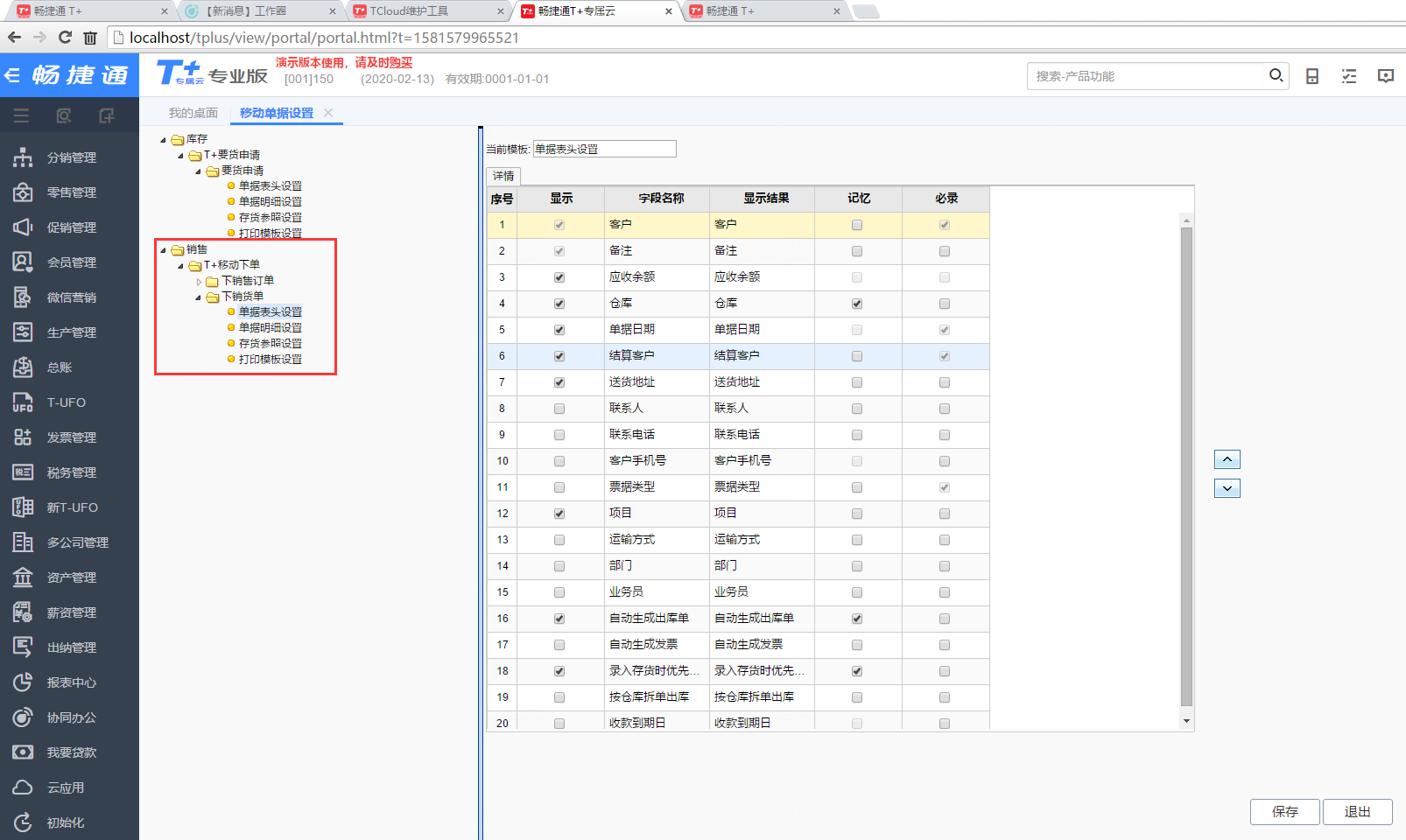Click the 保存 button
This screenshot has width=1406, height=840.
coord(1285,812)
